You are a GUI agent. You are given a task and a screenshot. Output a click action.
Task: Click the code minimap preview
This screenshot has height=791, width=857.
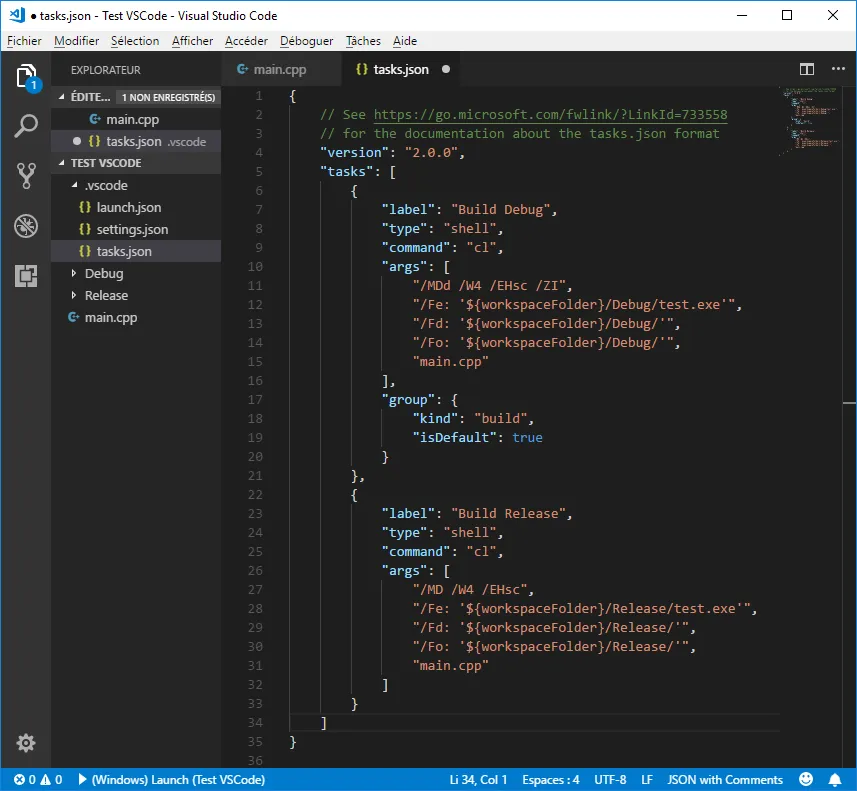click(810, 121)
